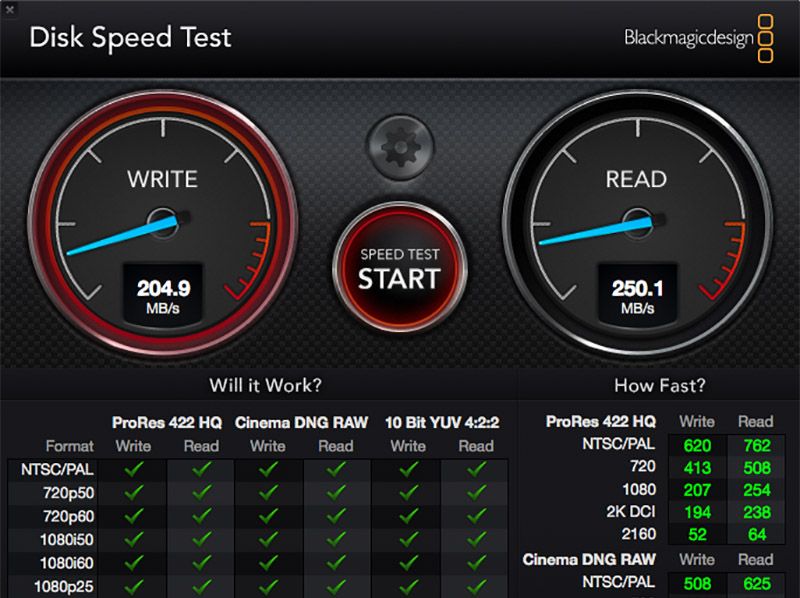Click the NTSC/PAL ProRes 422 HQ Write checkmark
Viewport: 800px width, 598px height.
133,468
